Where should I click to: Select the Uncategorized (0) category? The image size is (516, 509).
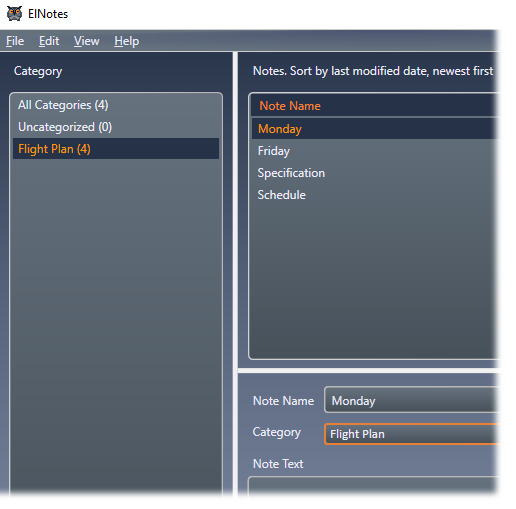pyautogui.click(x=116, y=127)
